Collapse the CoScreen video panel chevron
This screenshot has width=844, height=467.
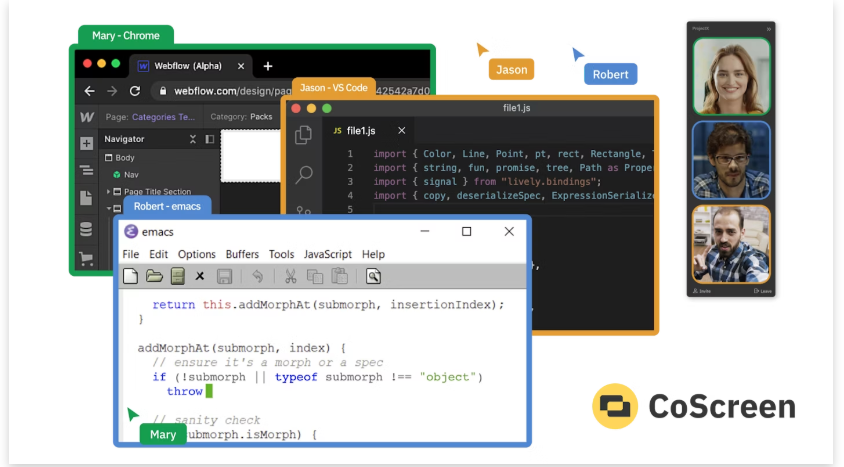pyautogui.click(x=769, y=29)
